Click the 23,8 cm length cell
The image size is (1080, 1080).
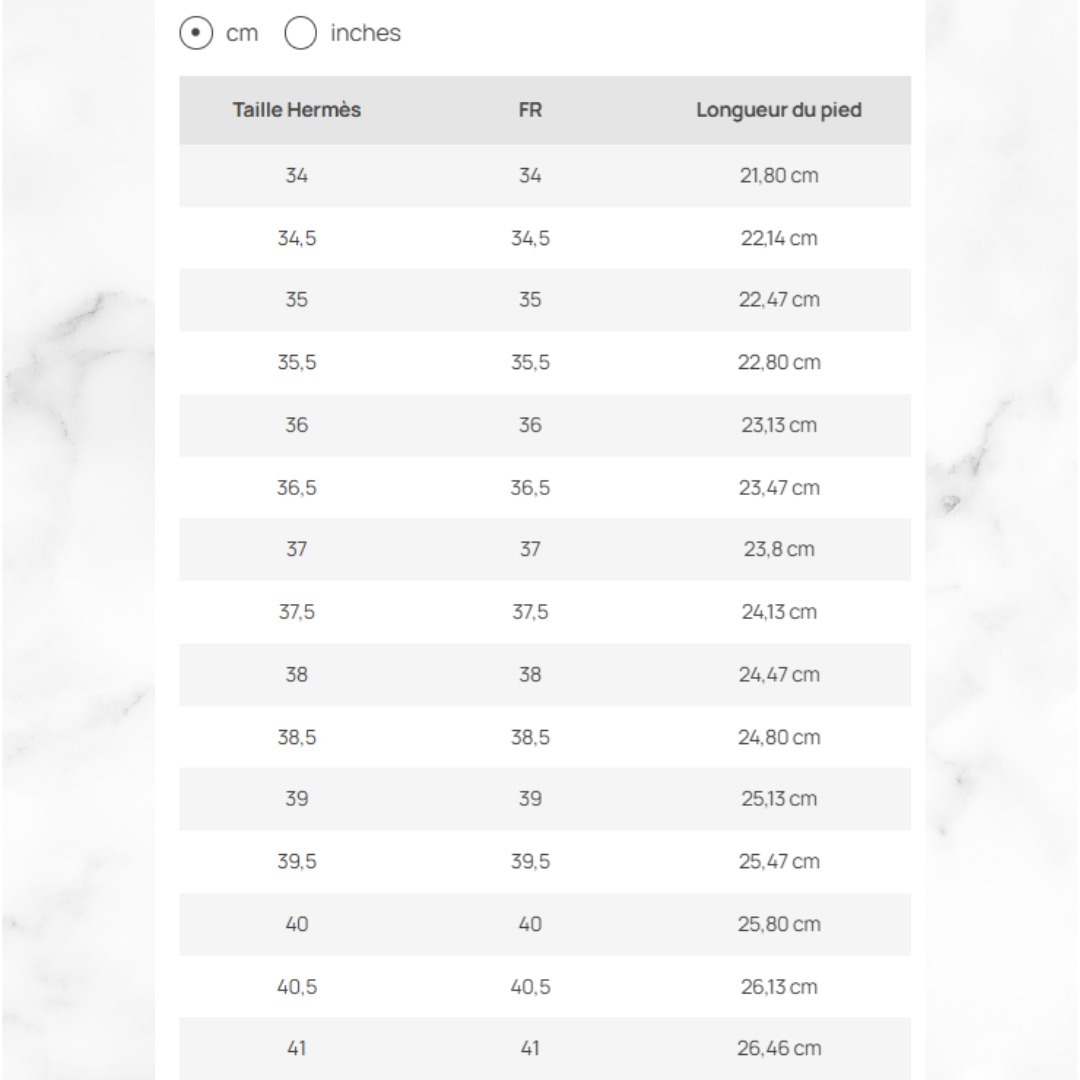point(779,549)
